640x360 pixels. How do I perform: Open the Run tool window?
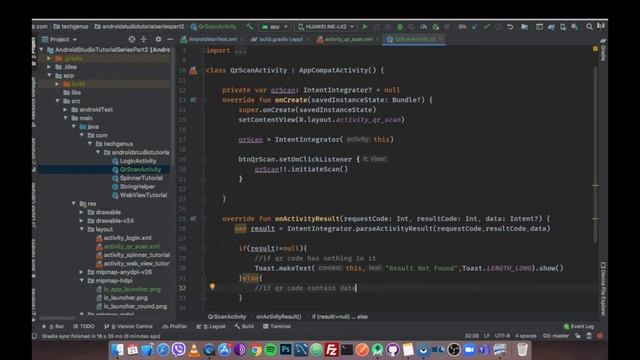tap(53, 327)
